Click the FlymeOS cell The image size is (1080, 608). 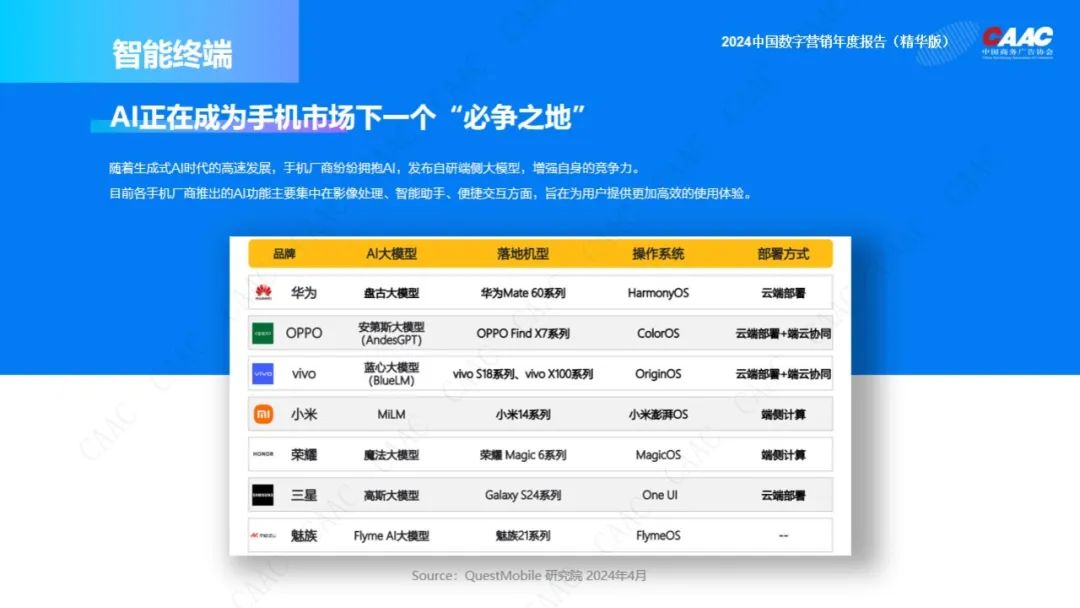pos(658,535)
